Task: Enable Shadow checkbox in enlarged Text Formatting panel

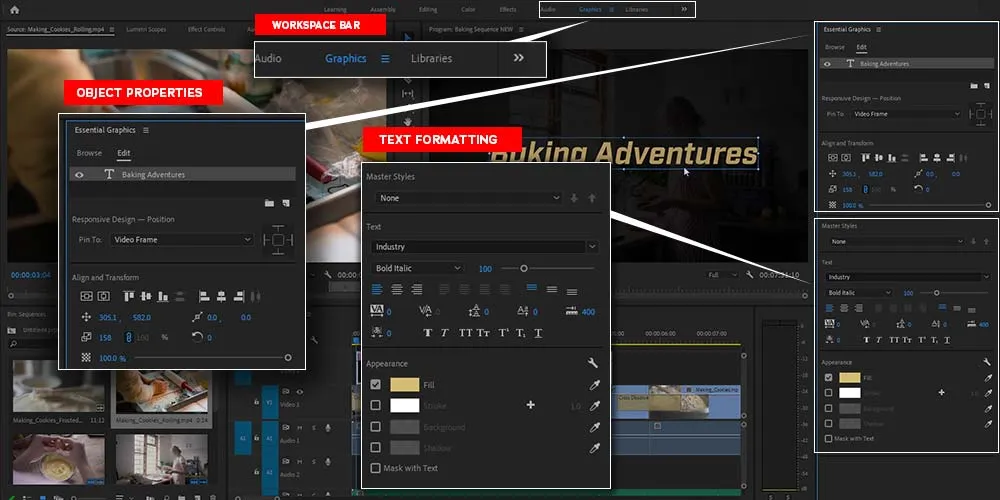Action: click(376, 447)
